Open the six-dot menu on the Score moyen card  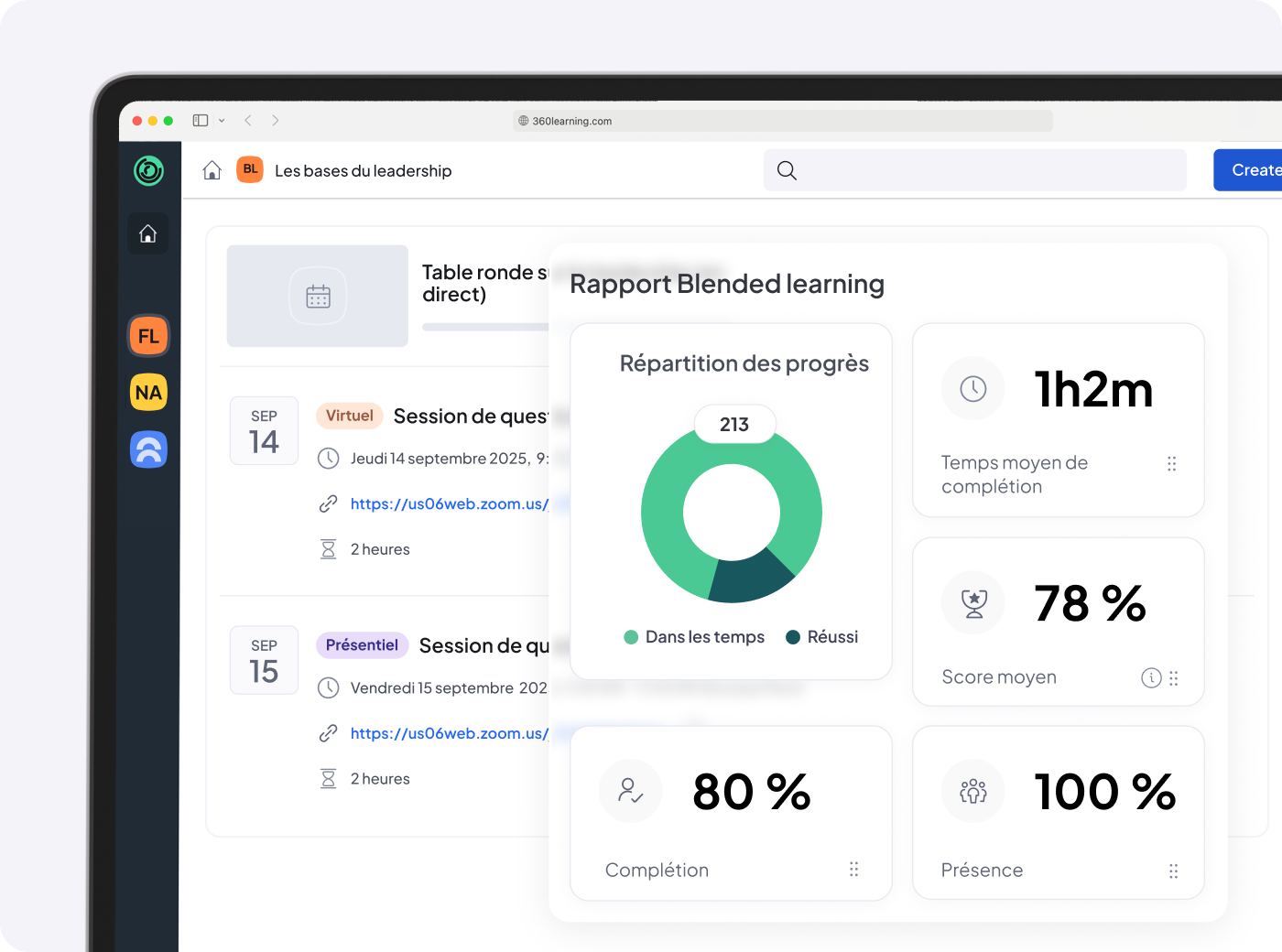1173,678
